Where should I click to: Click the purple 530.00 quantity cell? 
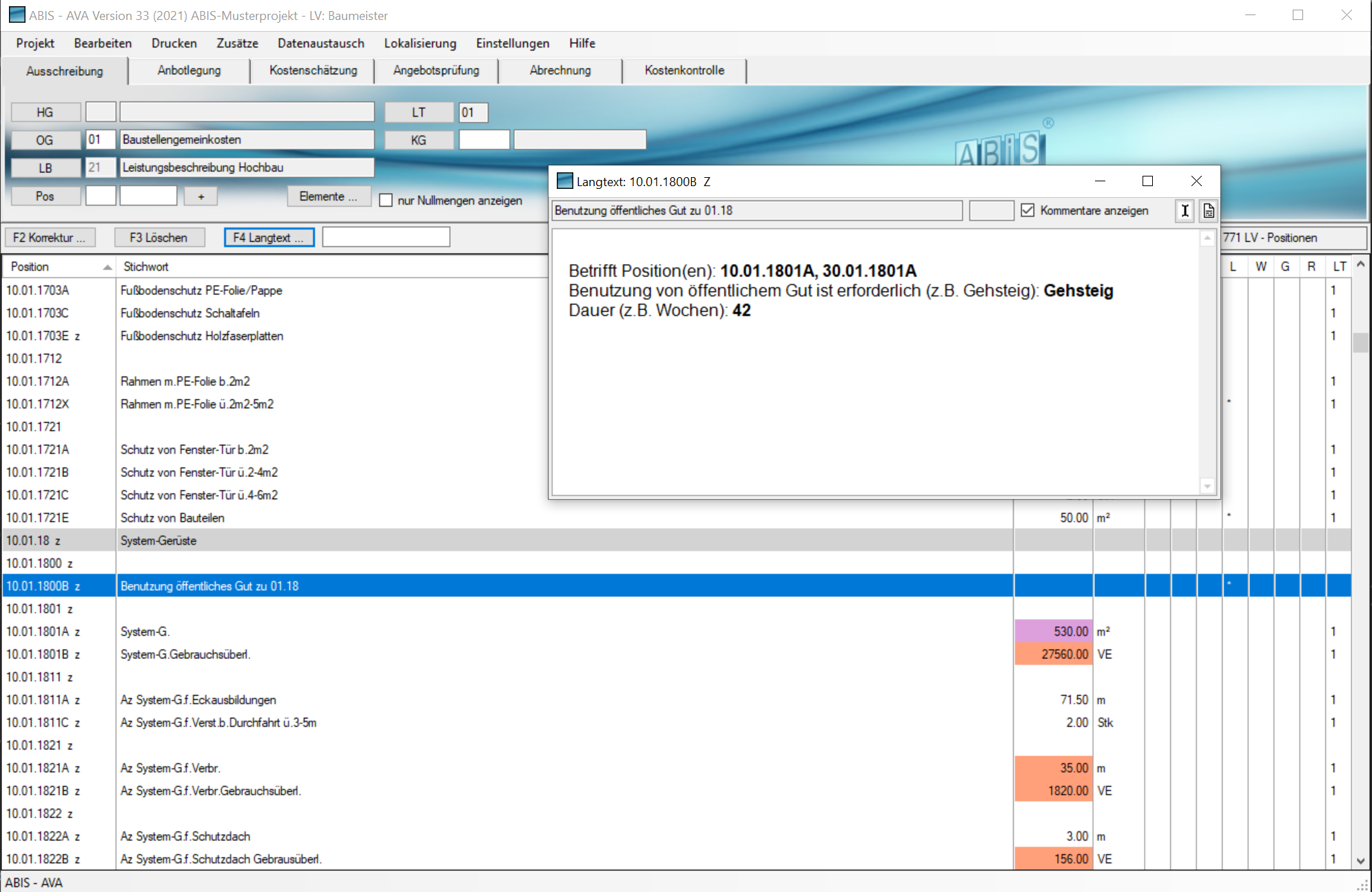tap(1053, 631)
